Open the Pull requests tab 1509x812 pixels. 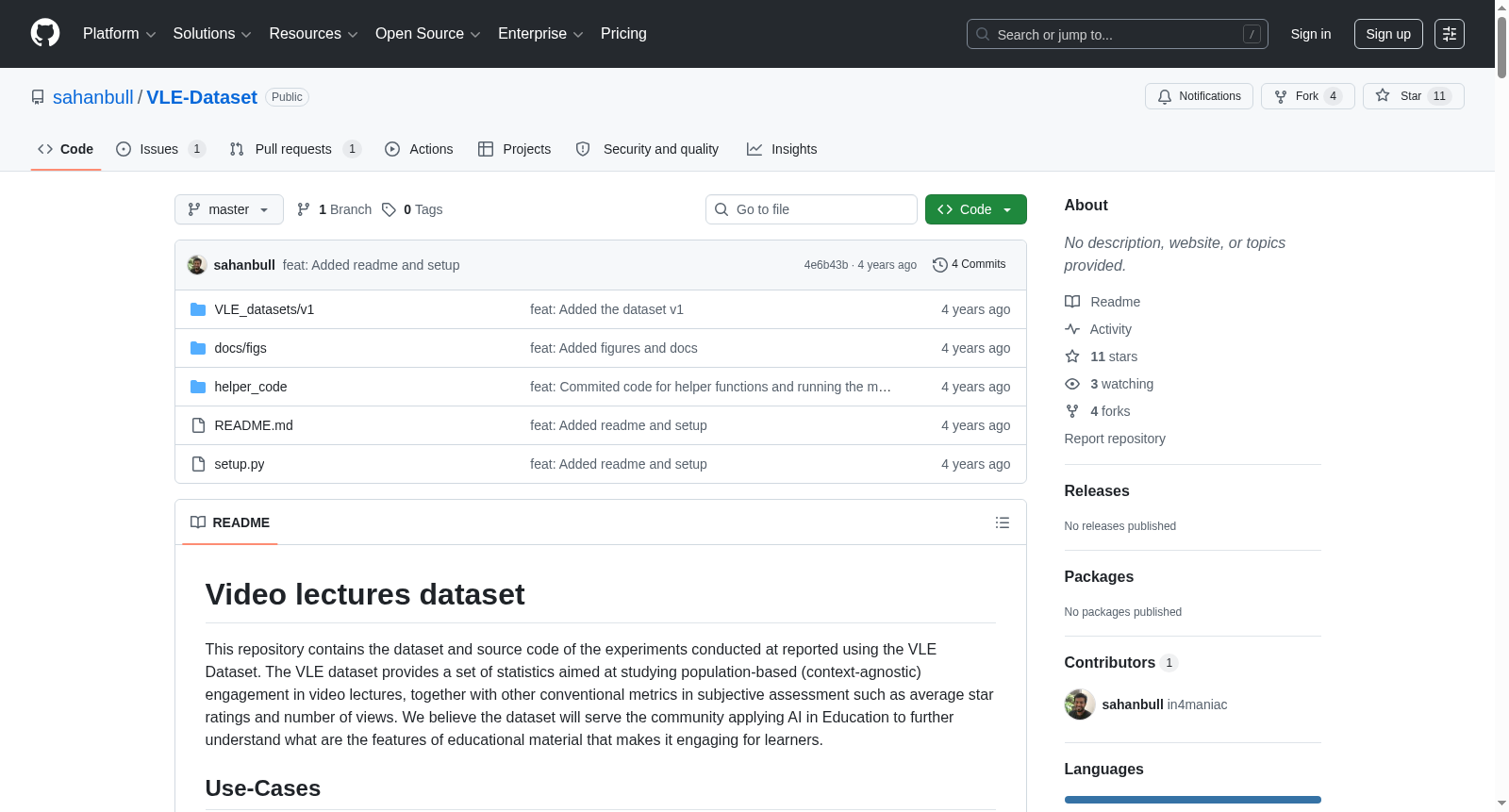pos(294,149)
